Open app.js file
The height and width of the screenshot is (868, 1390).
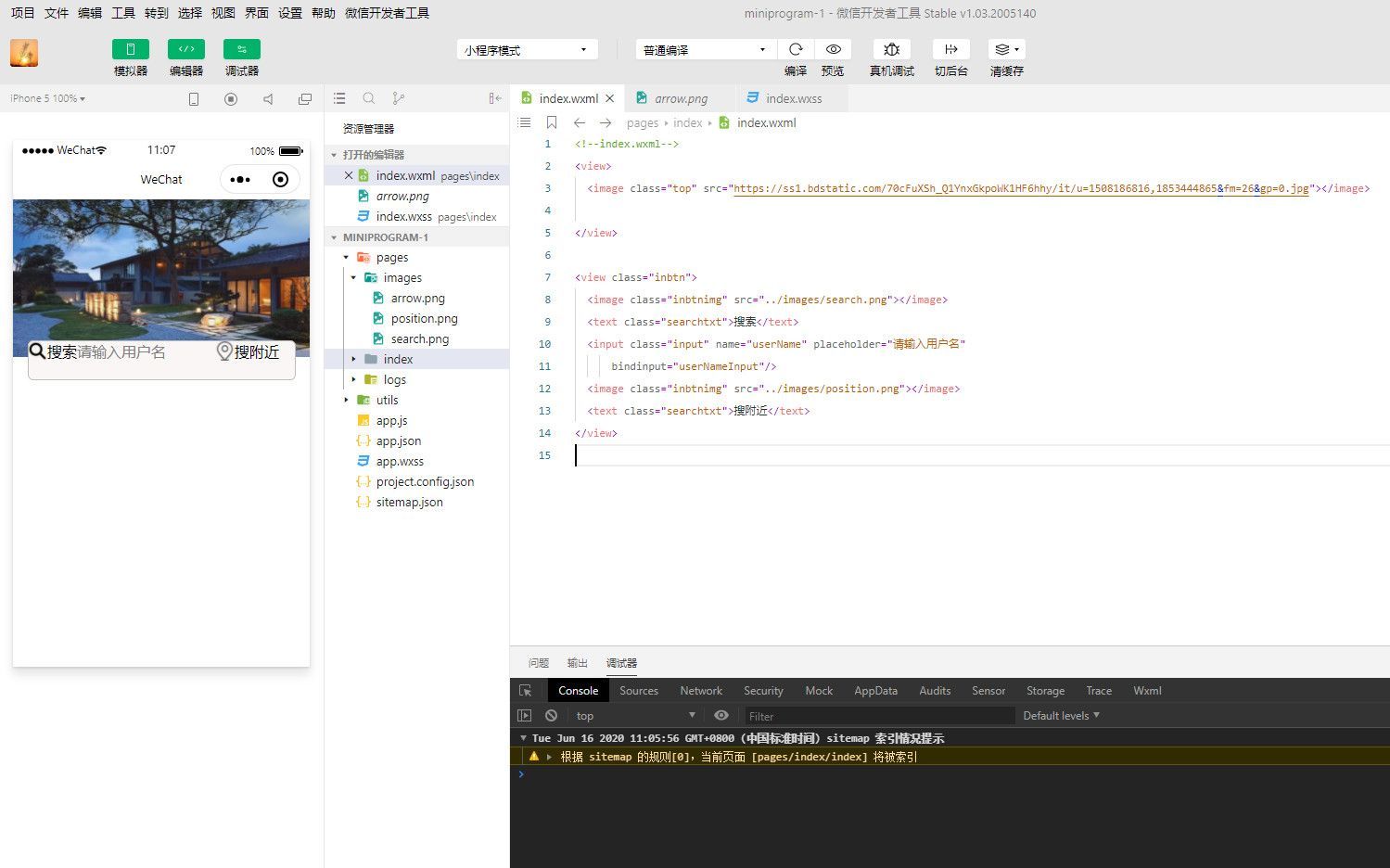tap(391, 420)
